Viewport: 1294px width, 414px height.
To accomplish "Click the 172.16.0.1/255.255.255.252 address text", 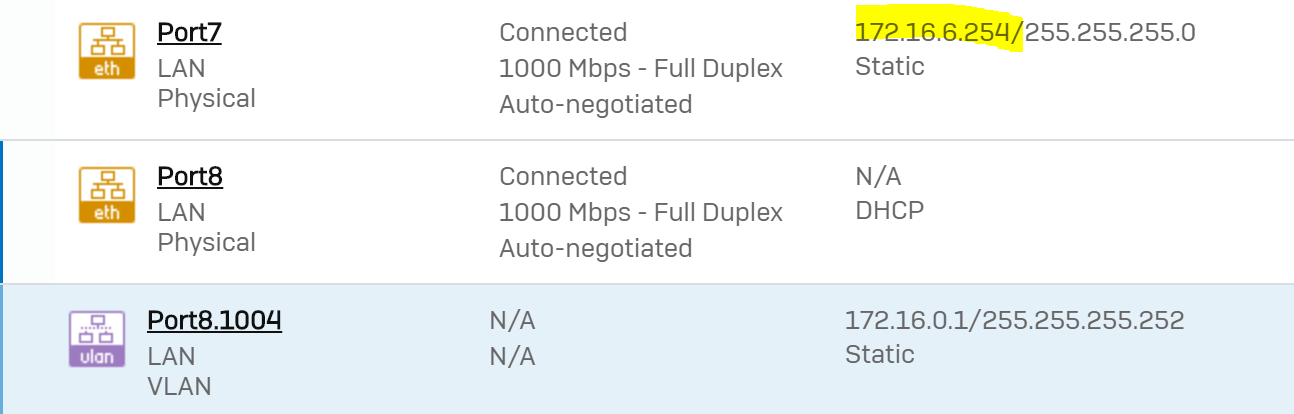I will (1014, 321).
